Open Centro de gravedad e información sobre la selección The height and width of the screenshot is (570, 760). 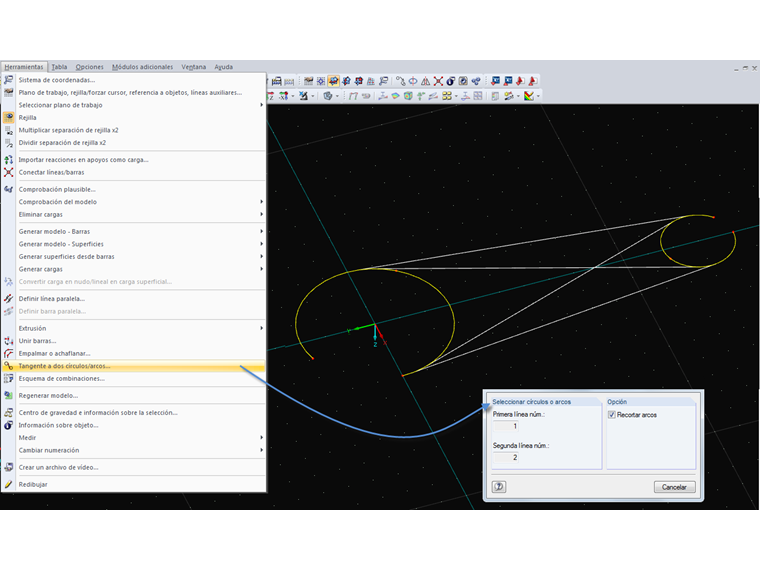(133, 413)
